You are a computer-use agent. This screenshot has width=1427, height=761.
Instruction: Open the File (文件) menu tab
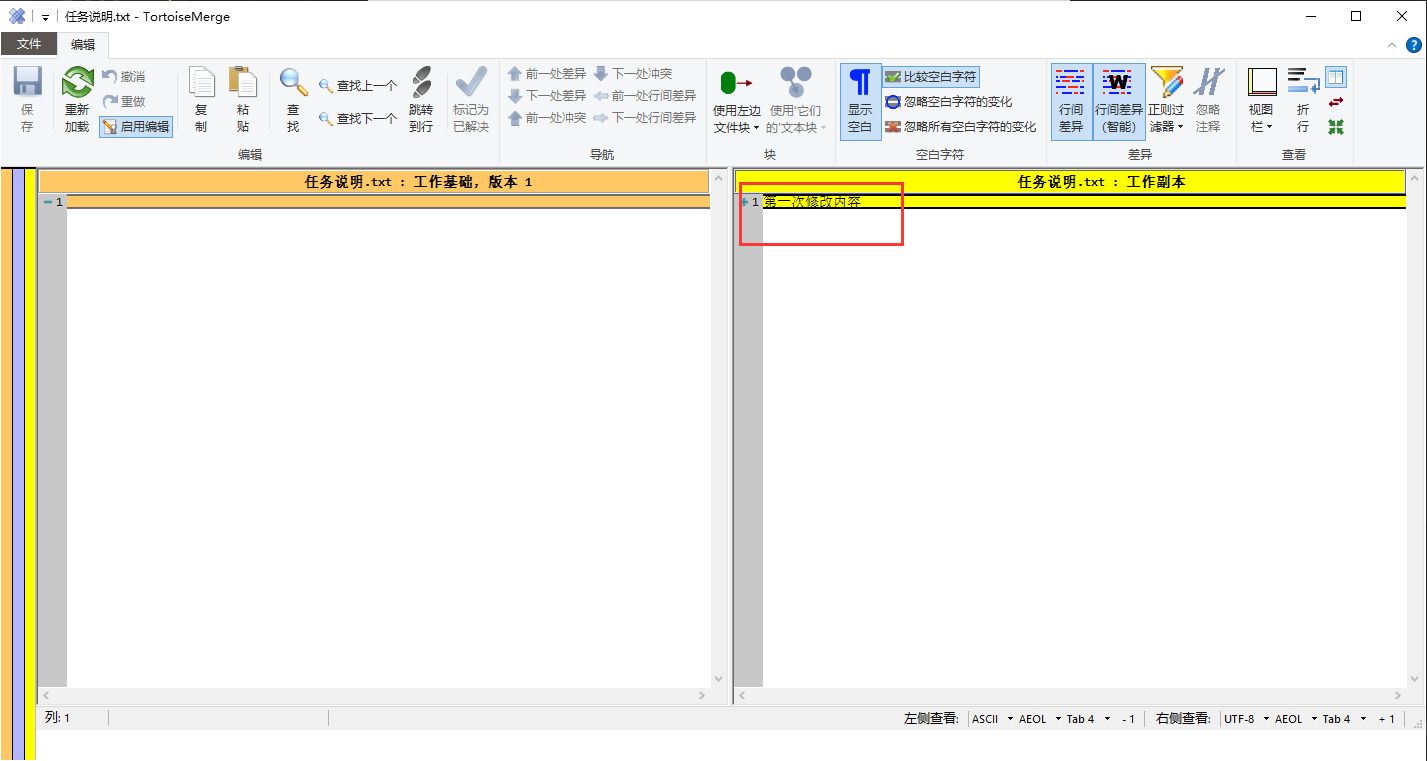click(x=29, y=44)
